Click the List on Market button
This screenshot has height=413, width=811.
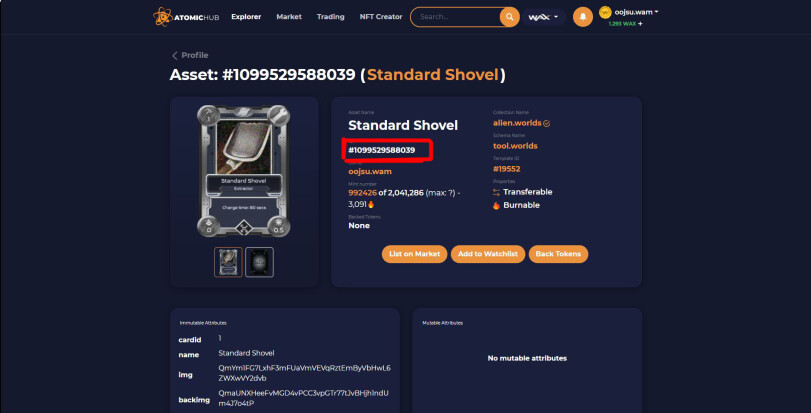[414, 254]
